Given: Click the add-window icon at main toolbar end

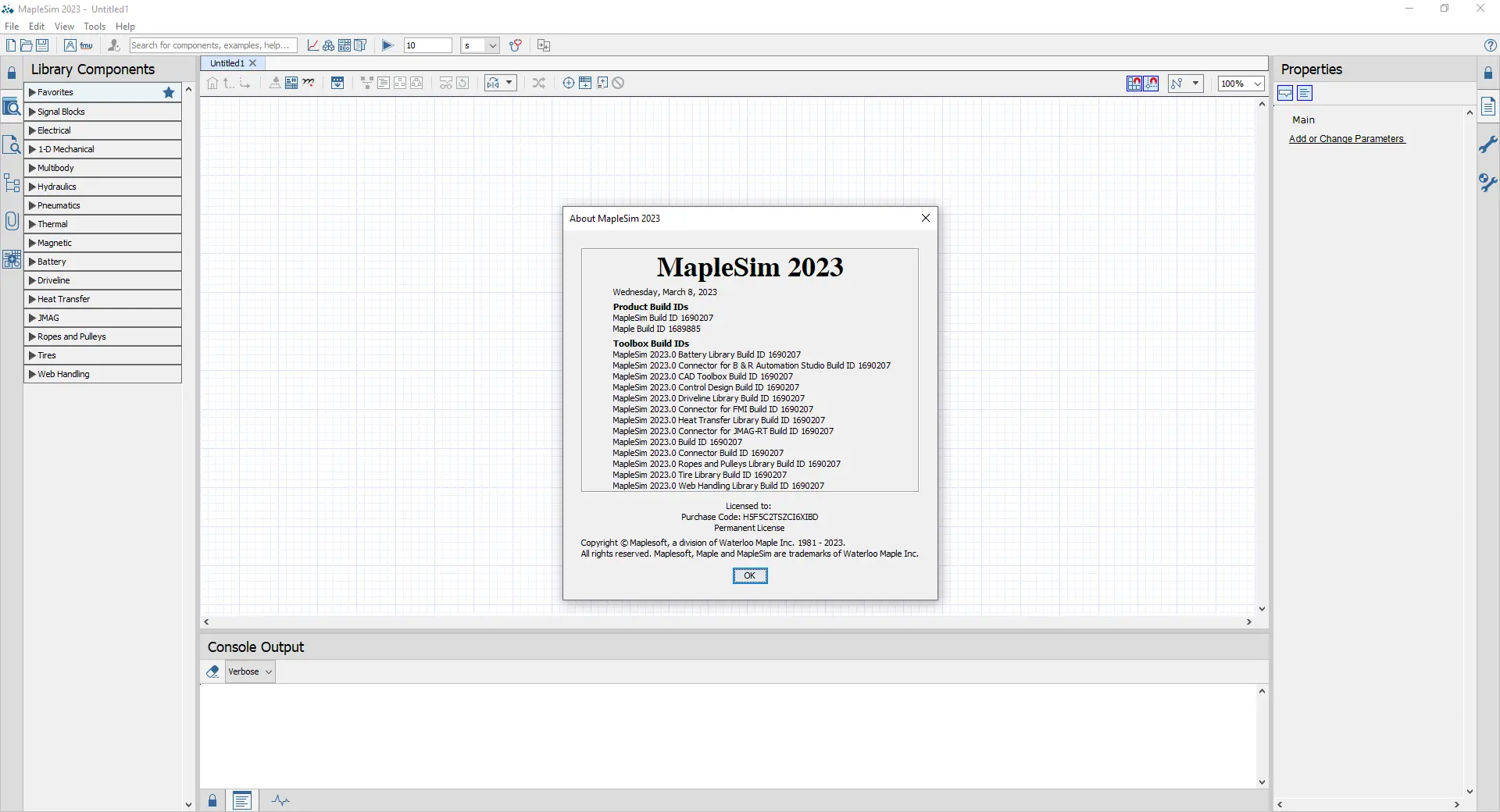Looking at the screenshot, I should click(x=544, y=45).
